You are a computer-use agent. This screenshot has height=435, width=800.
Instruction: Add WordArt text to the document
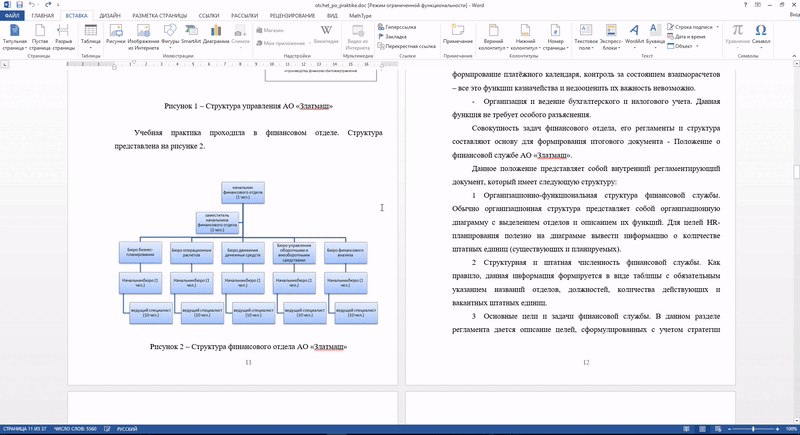click(x=634, y=37)
